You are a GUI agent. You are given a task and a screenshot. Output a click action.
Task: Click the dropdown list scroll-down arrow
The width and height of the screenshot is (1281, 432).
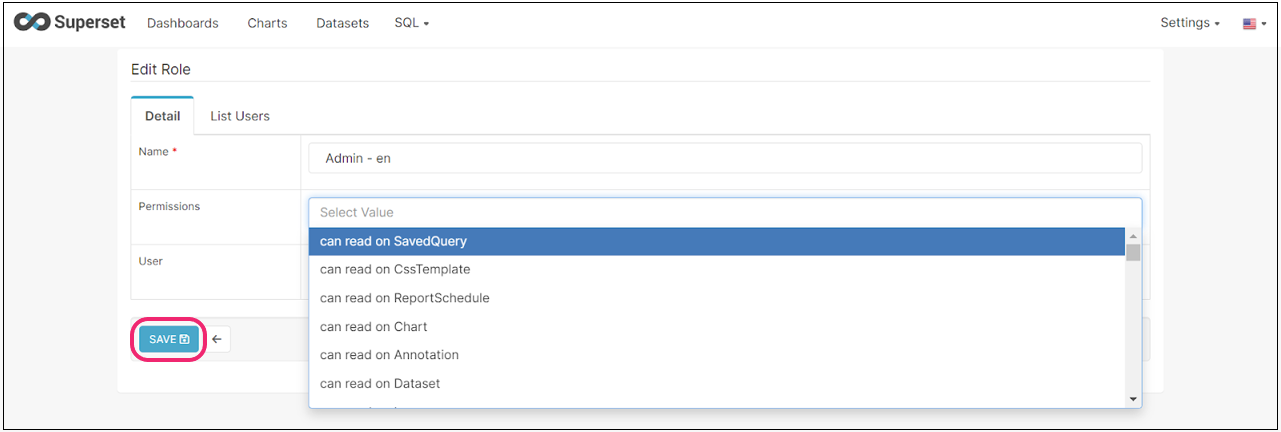(x=1133, y=399)
